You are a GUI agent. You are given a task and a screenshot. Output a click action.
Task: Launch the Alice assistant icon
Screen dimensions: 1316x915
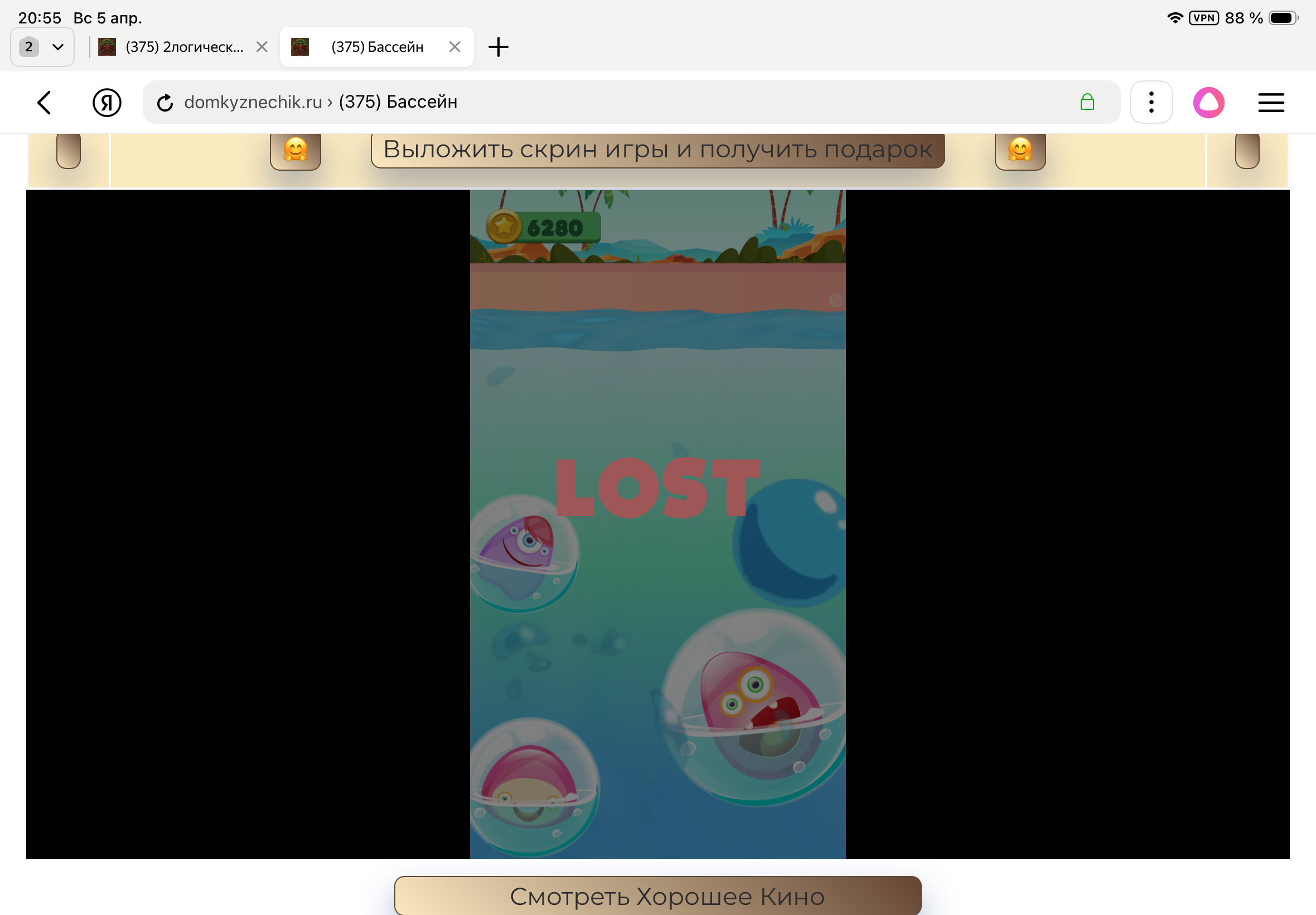tap(1208, 103)
